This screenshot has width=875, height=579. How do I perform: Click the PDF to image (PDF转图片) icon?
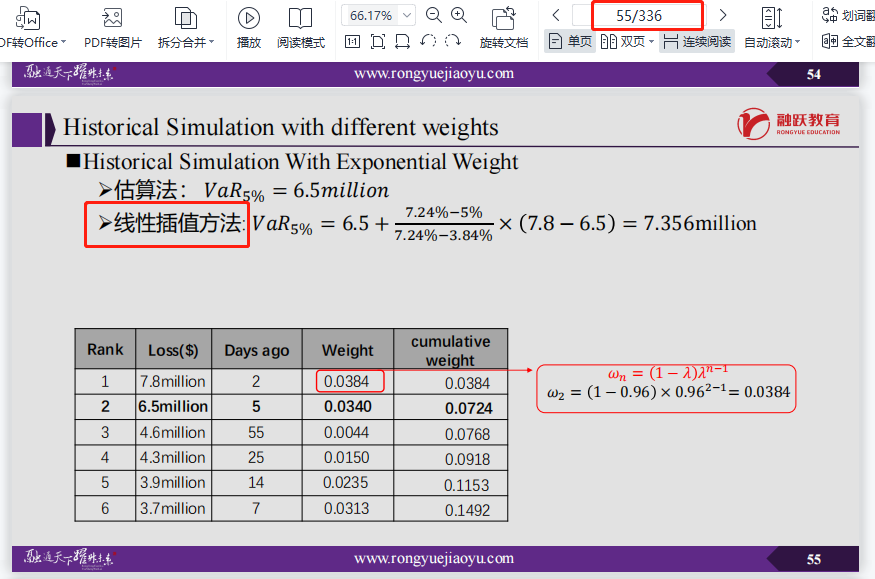(x=112, y=17)
